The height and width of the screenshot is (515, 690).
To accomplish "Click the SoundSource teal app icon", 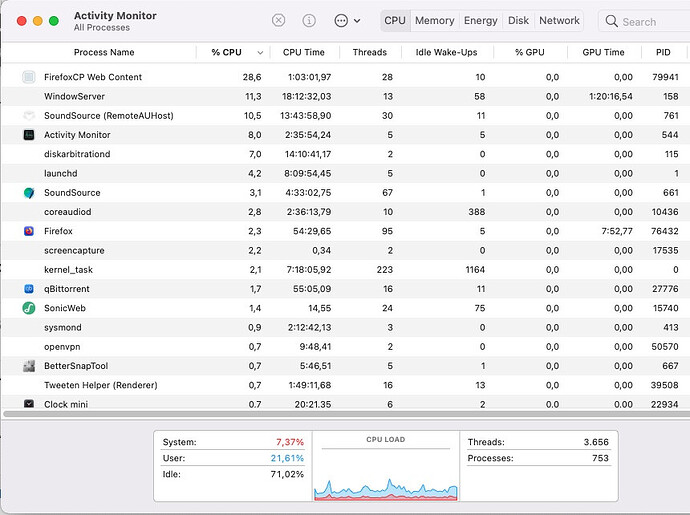I will (29, 192).
